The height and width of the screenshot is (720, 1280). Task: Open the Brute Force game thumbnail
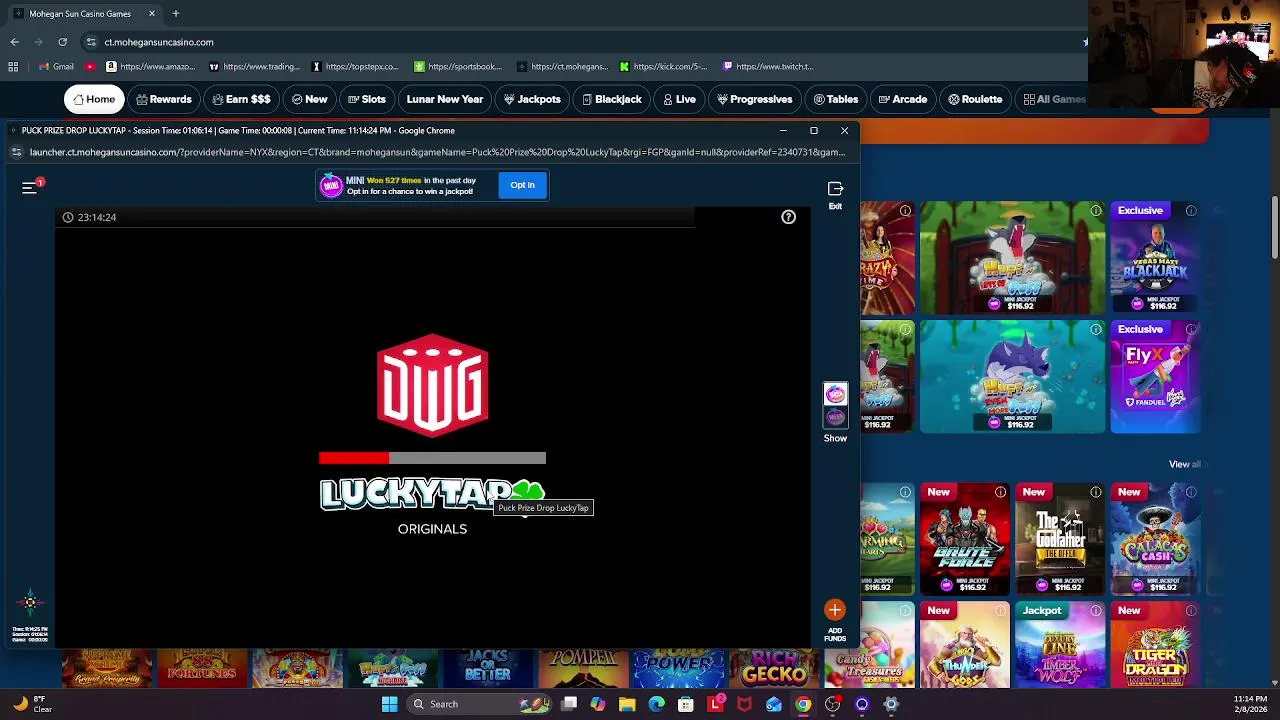965,538
